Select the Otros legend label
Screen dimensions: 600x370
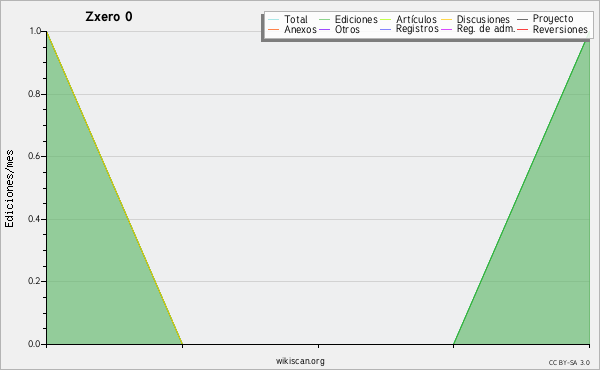coord(347,29)
